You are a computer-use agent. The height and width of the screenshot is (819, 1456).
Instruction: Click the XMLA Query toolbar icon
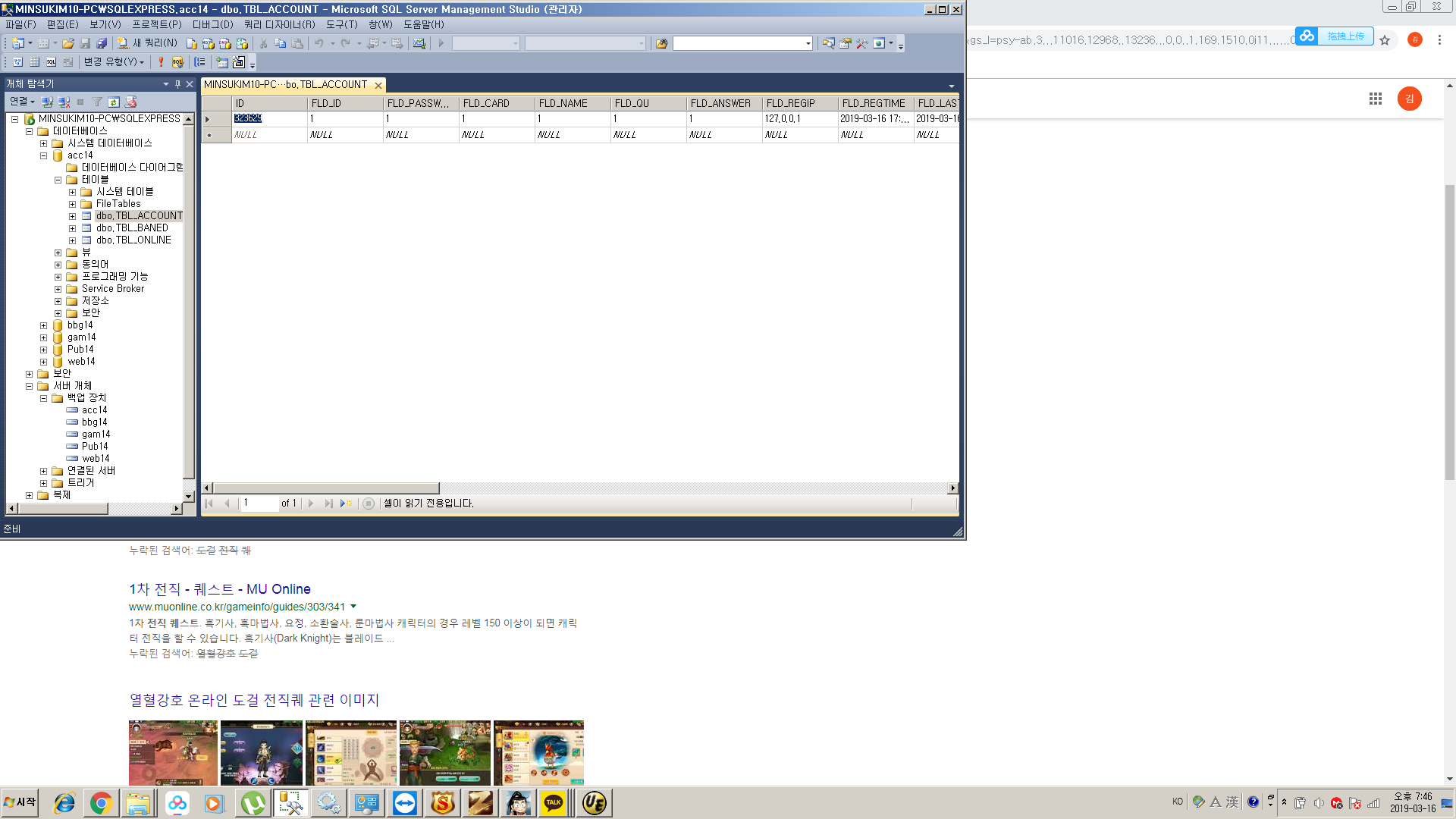coord(242,43)
